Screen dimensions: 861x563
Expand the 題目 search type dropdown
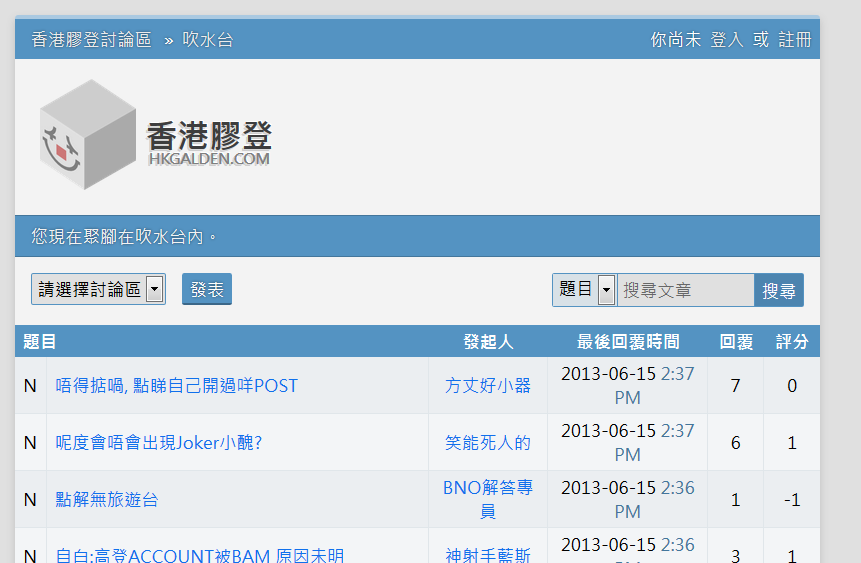(x=585, y=290)
